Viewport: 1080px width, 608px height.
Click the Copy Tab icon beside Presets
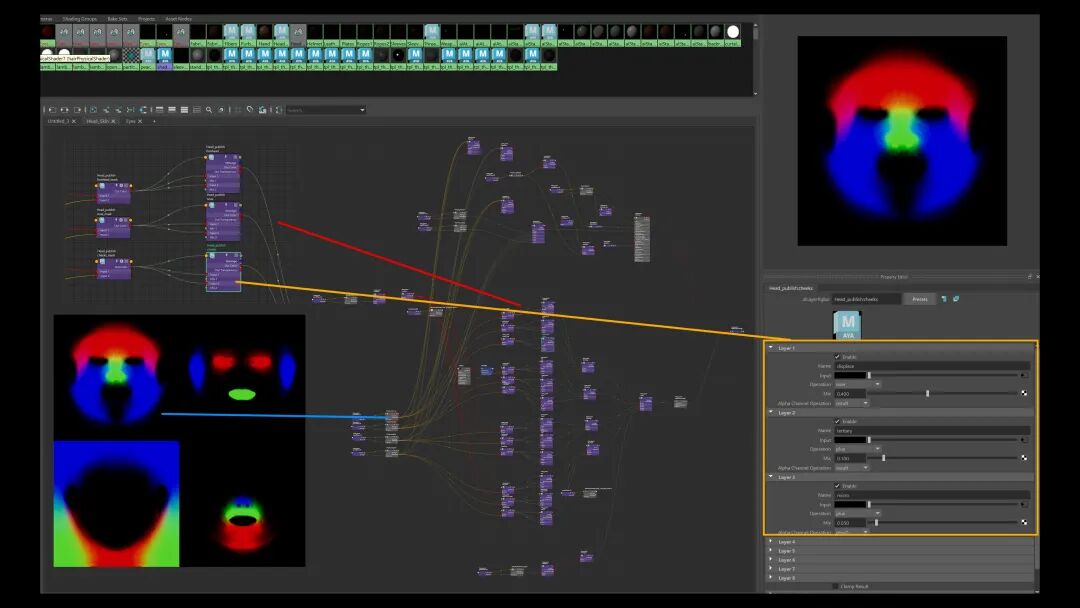click(944, 299)
